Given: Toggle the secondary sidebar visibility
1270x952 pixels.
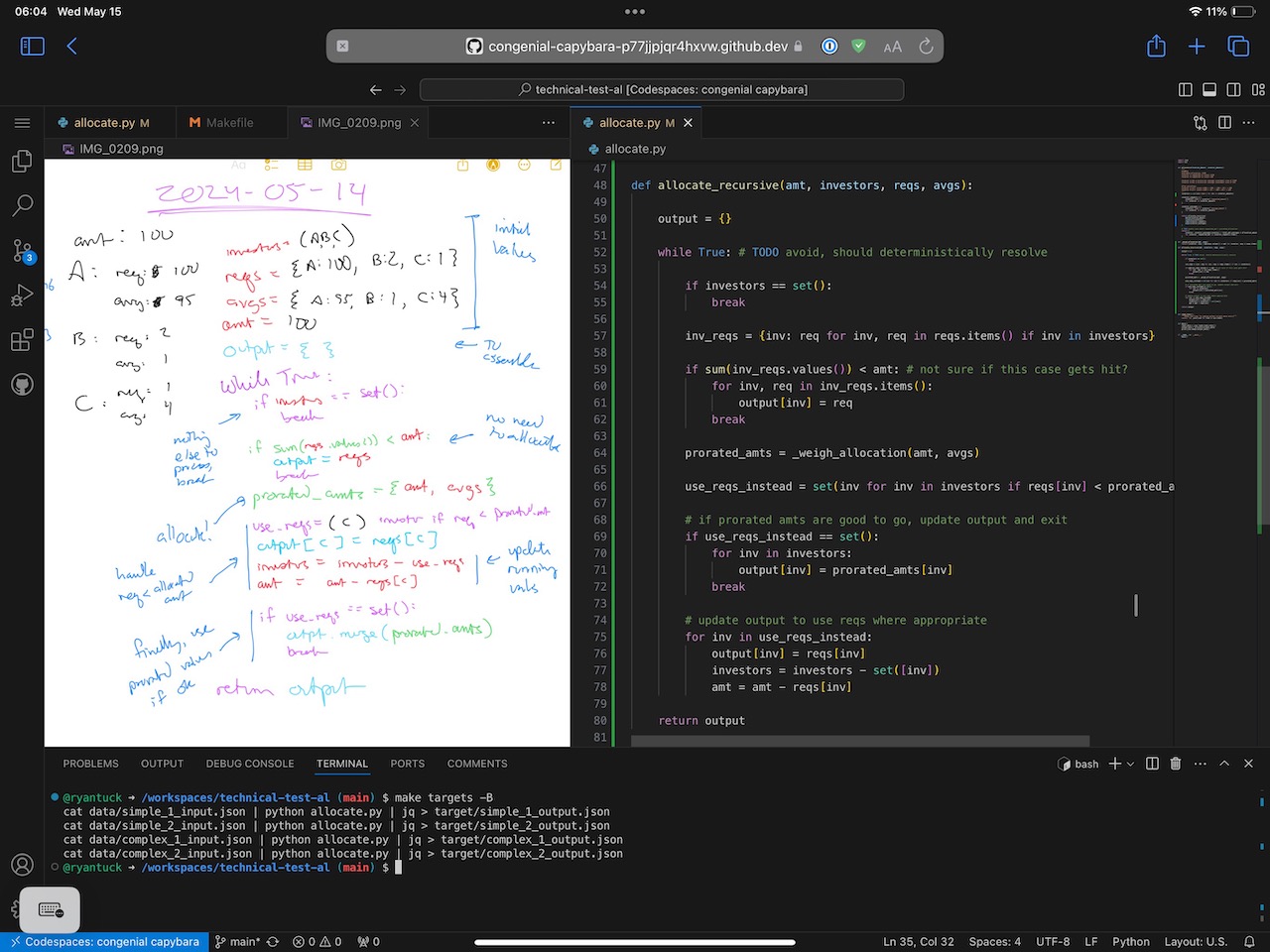Looking at the screenshot, I should 1233,89.
